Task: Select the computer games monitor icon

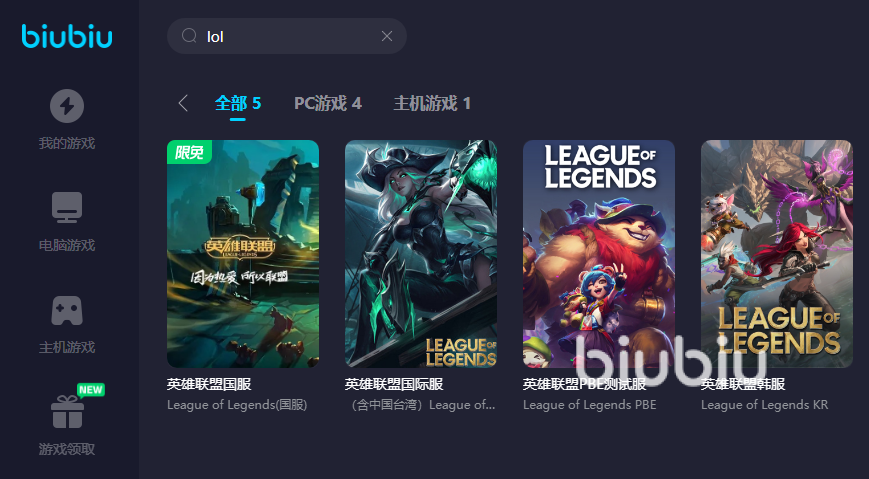Action: point(67,208)
